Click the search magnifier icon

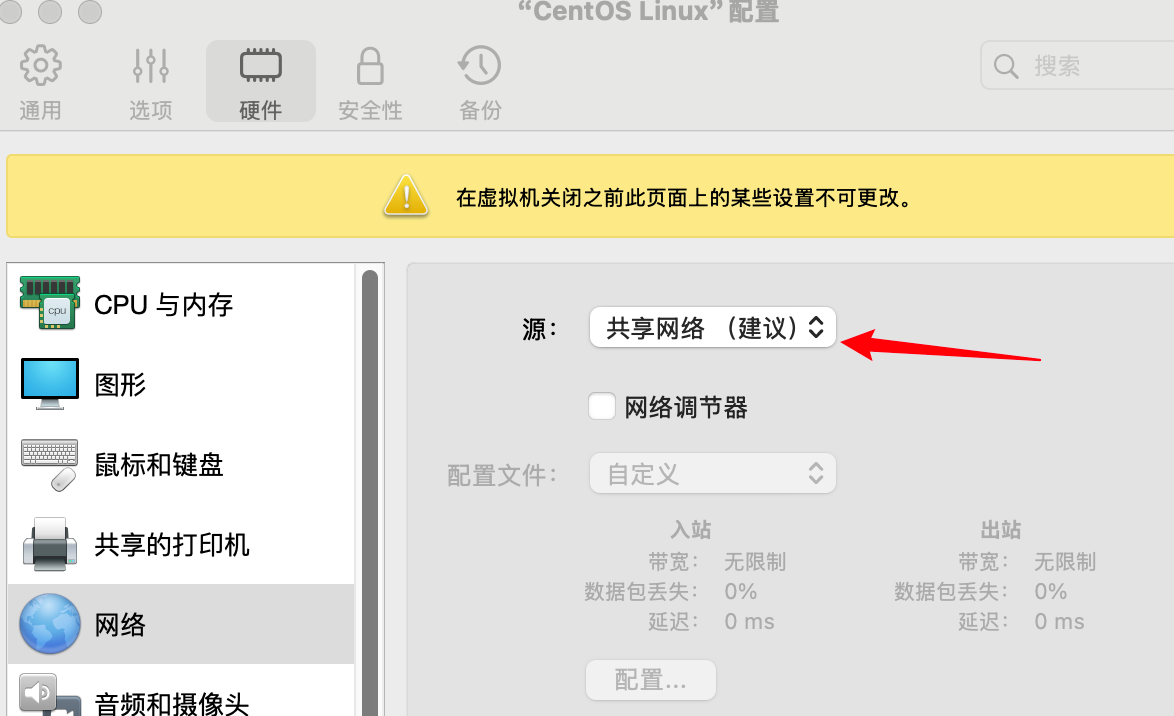click(1006, 66)
